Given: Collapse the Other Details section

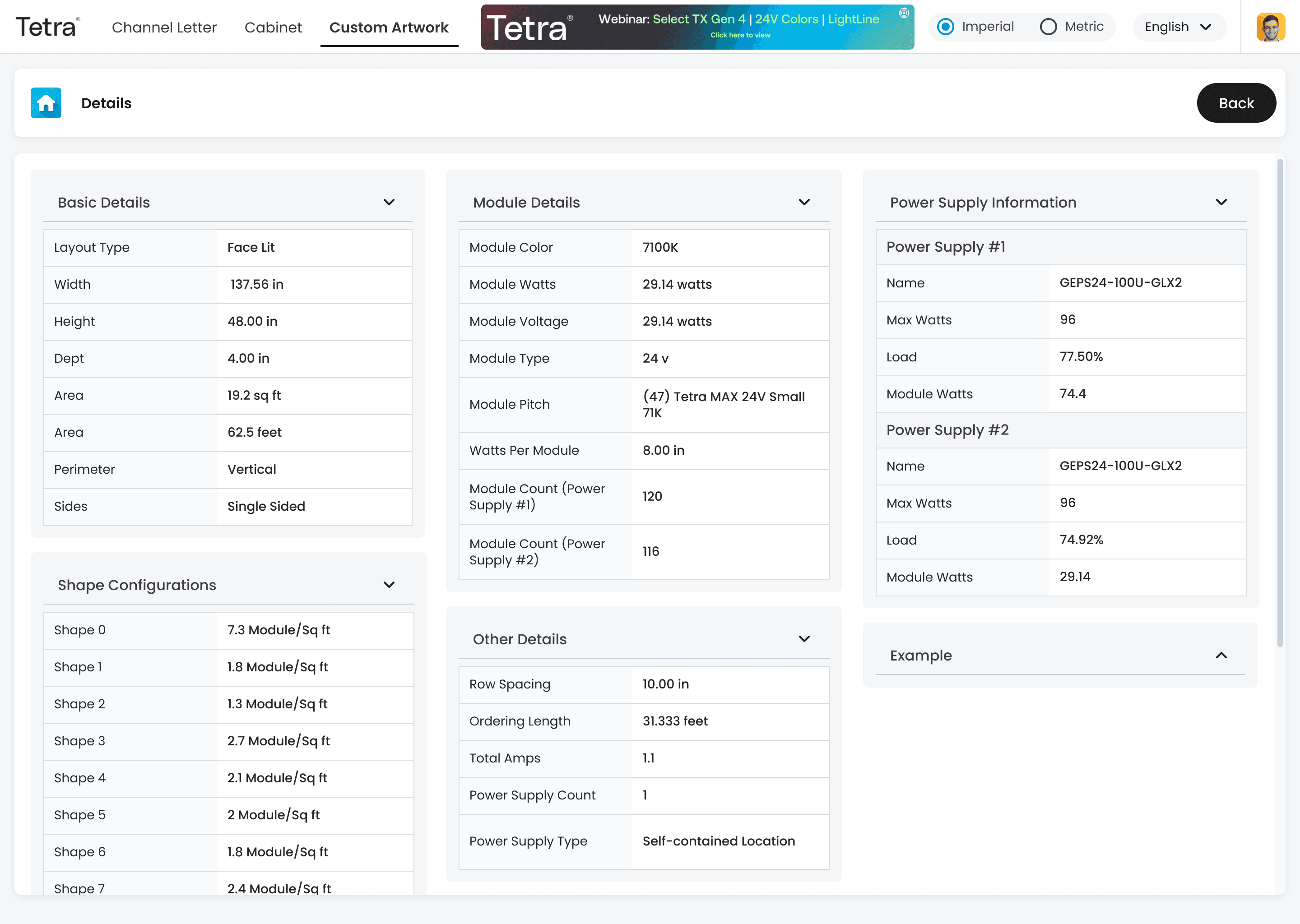Looking at the screenshot, I should (803, 639).
